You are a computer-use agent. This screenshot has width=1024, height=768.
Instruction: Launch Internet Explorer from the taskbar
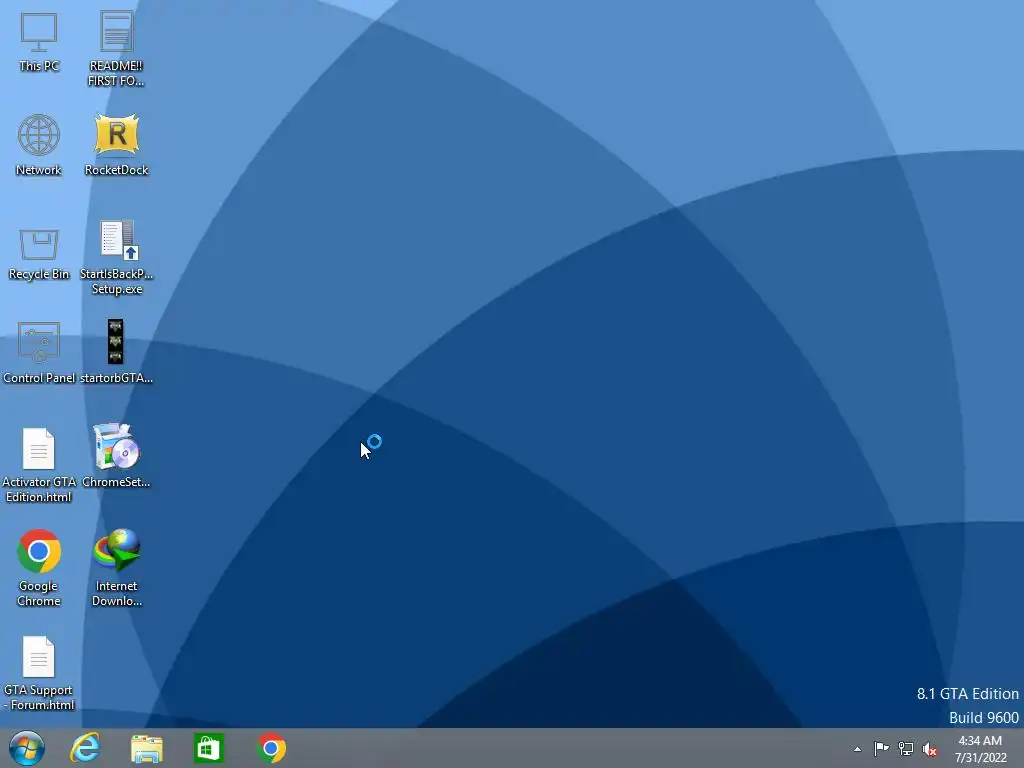click(85, 748)
